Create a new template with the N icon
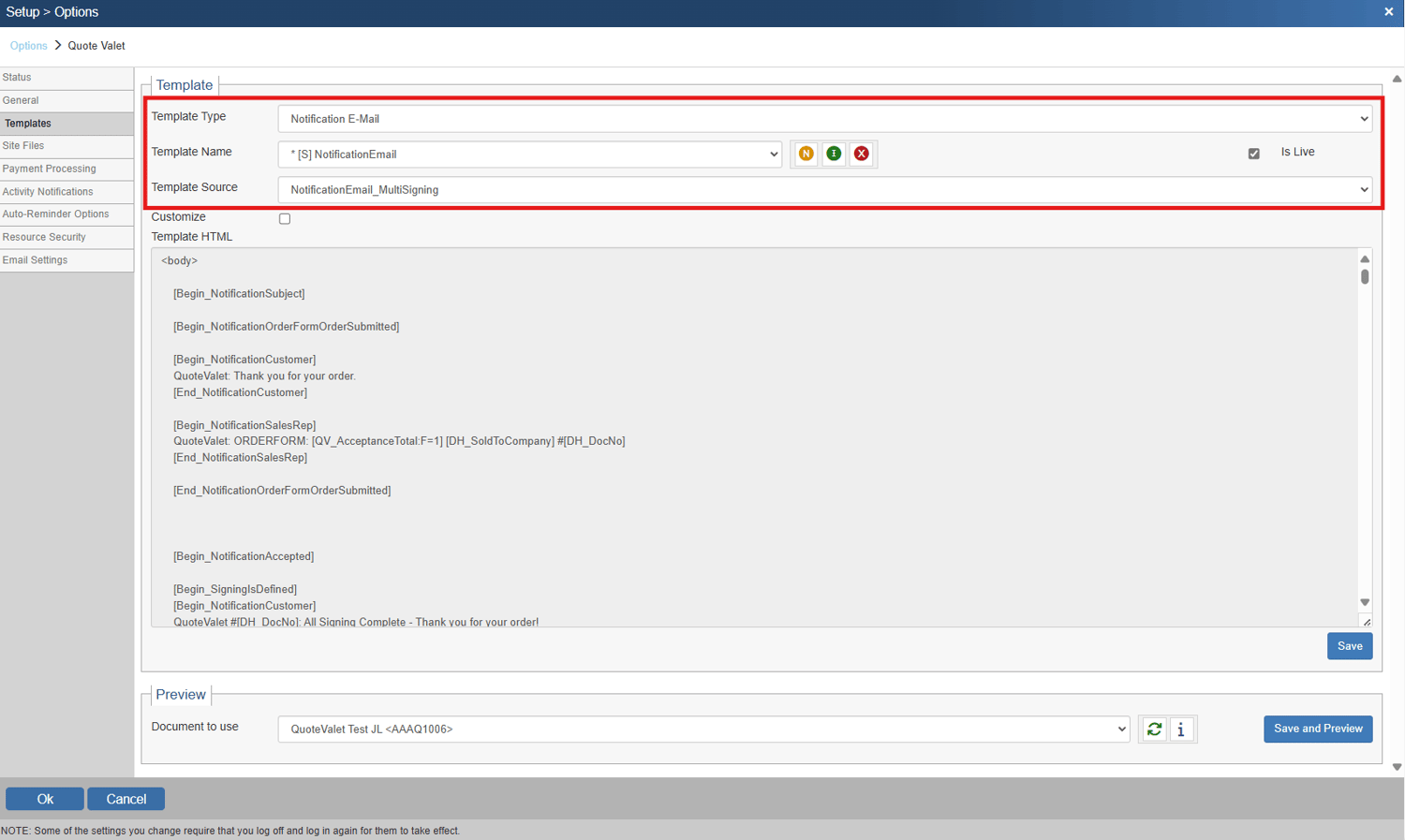Viewport: 1405px width, 840px height. coord(806,154)
